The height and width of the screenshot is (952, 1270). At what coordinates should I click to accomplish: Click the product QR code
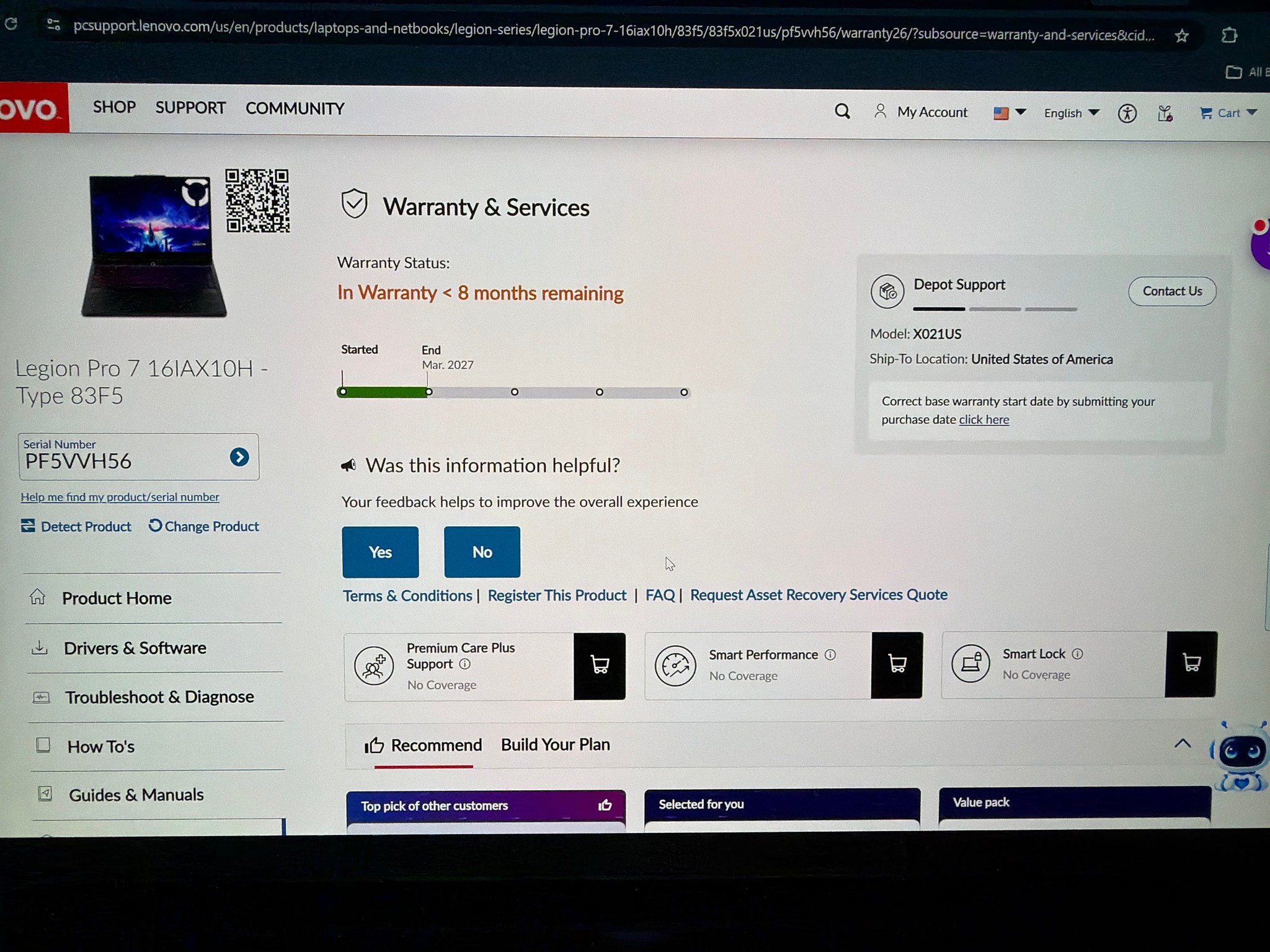[257, 201]
